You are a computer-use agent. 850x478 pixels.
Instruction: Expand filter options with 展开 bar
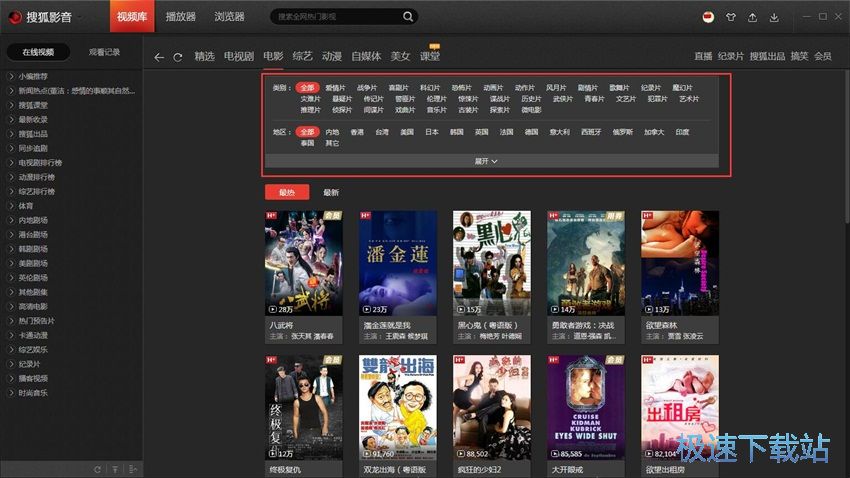point(492,161)
